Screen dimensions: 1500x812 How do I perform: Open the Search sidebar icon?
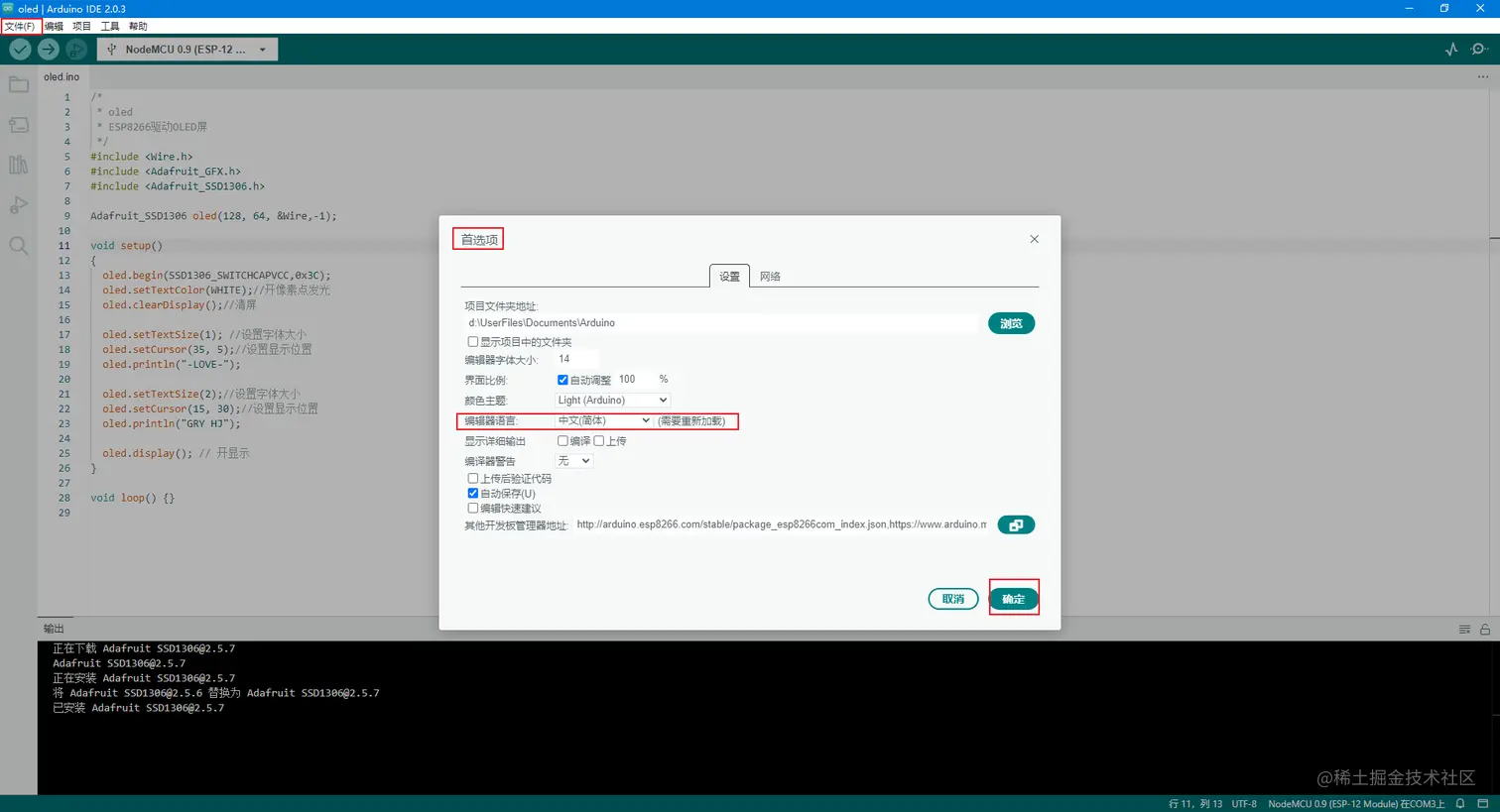click(x=19, y=245)
